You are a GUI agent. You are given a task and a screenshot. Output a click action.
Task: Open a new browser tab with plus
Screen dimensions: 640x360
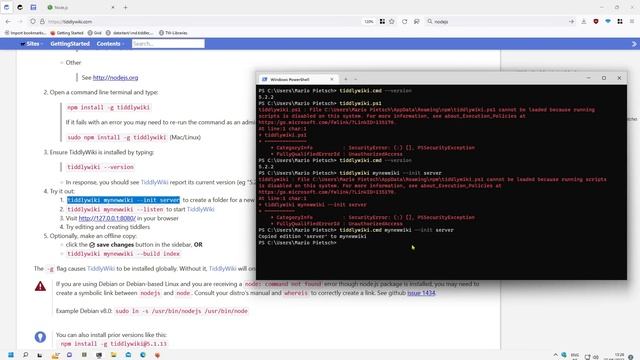pyautogui.click(x=126, y=7)
